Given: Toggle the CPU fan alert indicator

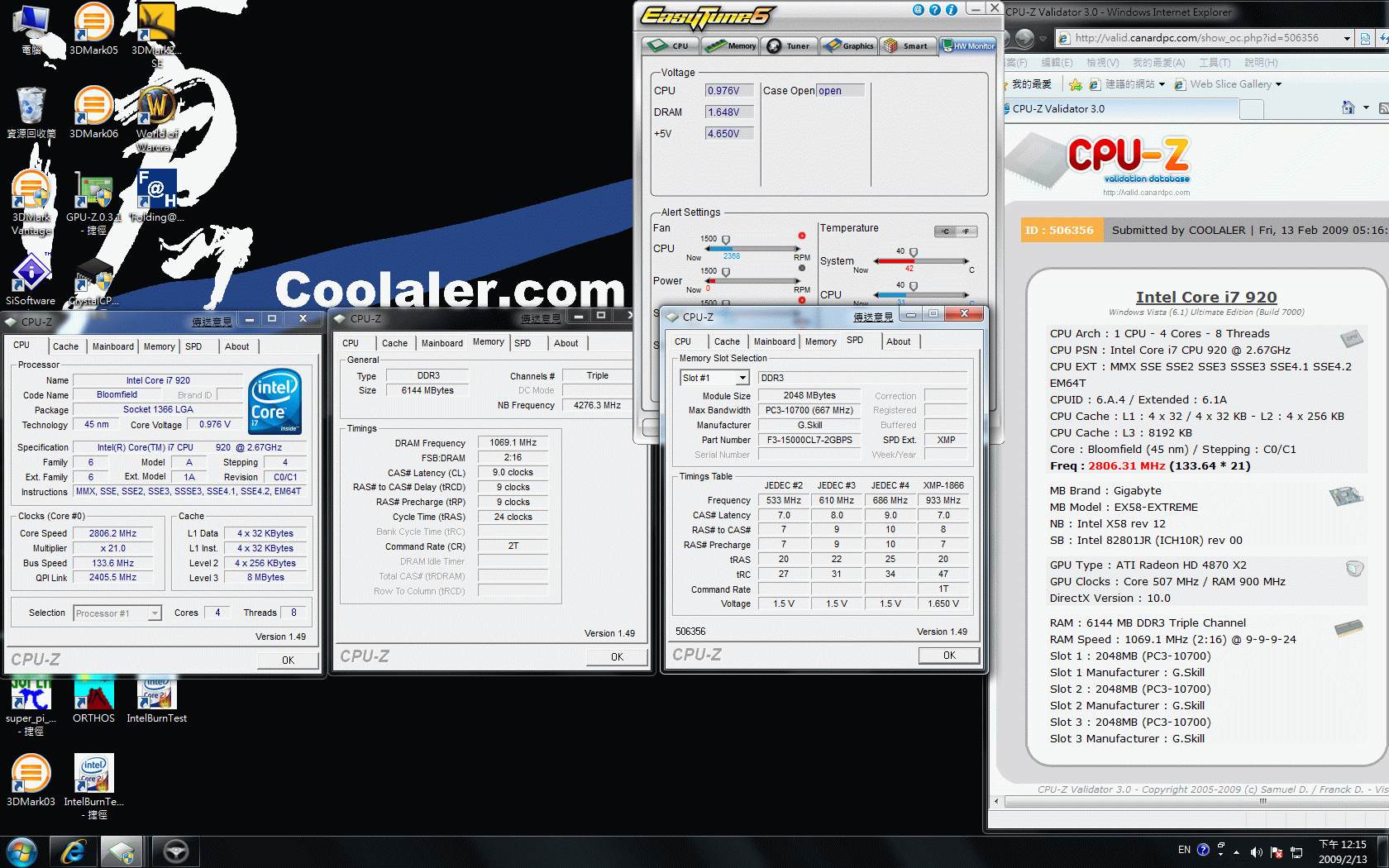Looking at the screenshot, I should 801,236.
